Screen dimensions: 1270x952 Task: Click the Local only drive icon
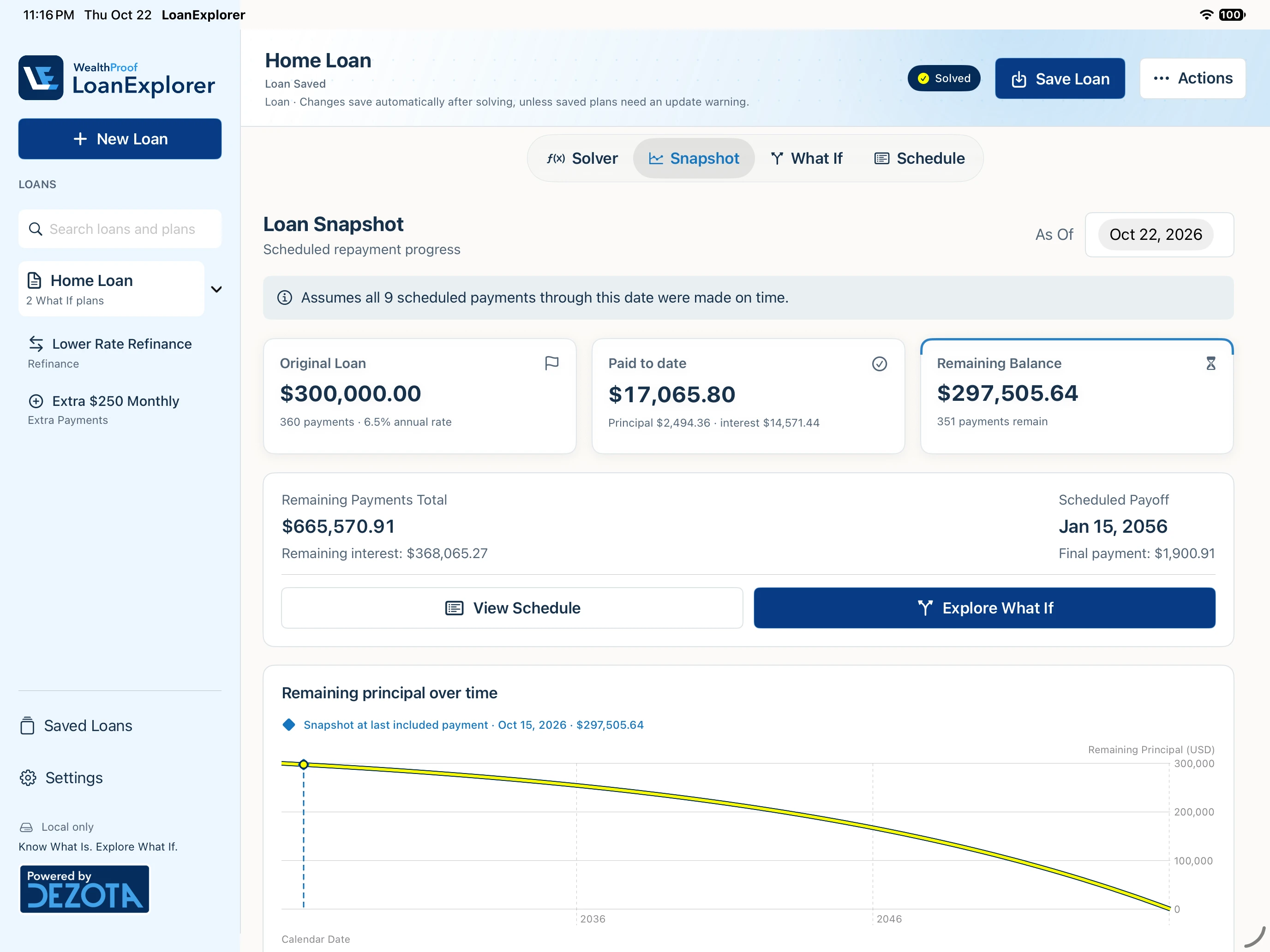[26, 827]
